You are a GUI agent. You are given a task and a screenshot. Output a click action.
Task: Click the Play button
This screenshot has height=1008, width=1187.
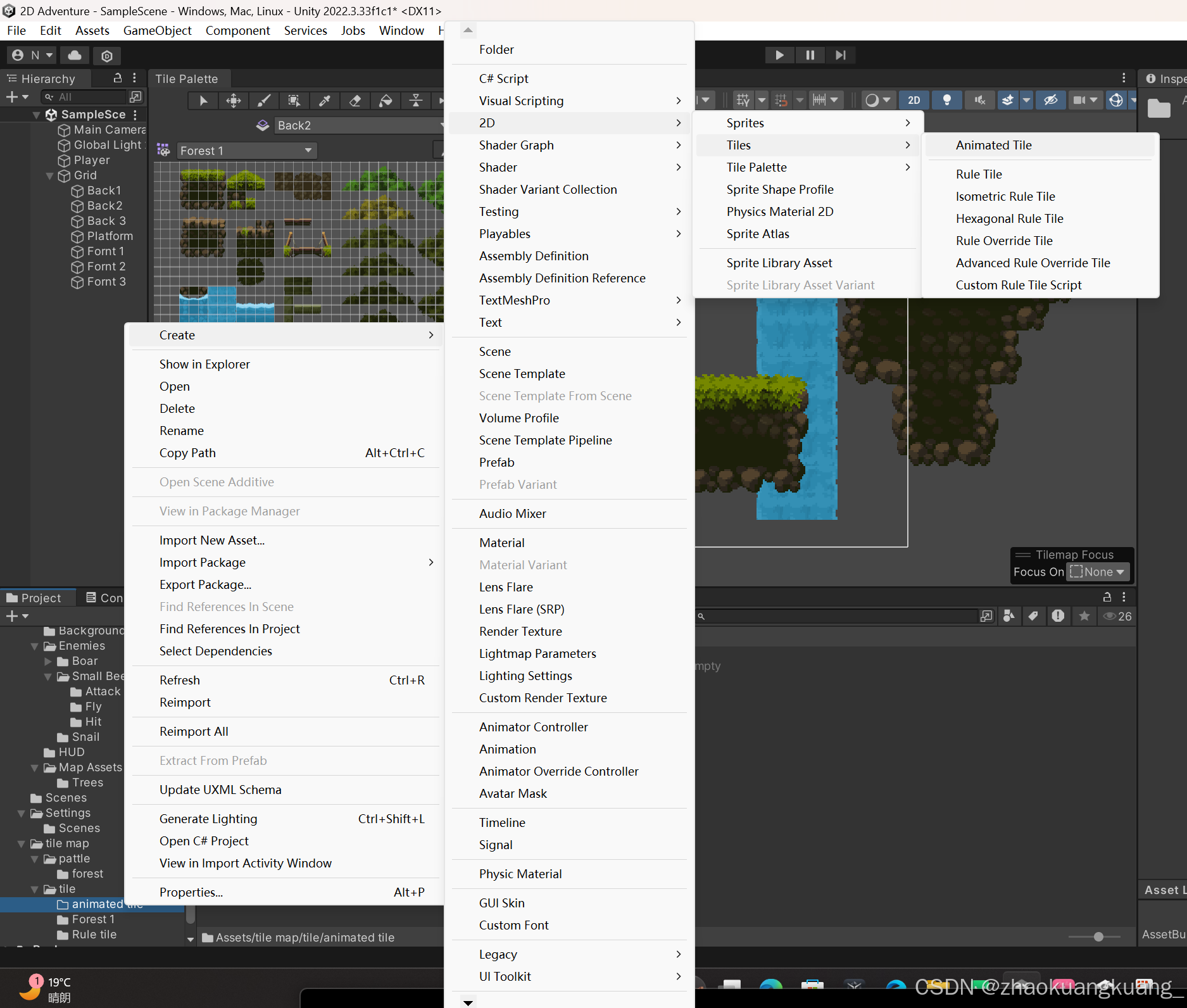(x=779, y=55)
